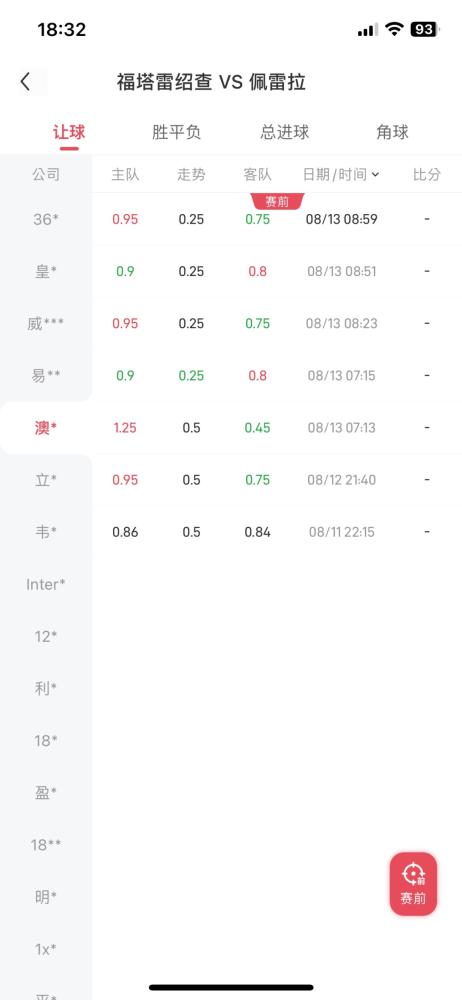
Task: Select the 角球 tab
Action: click(392, 133)
